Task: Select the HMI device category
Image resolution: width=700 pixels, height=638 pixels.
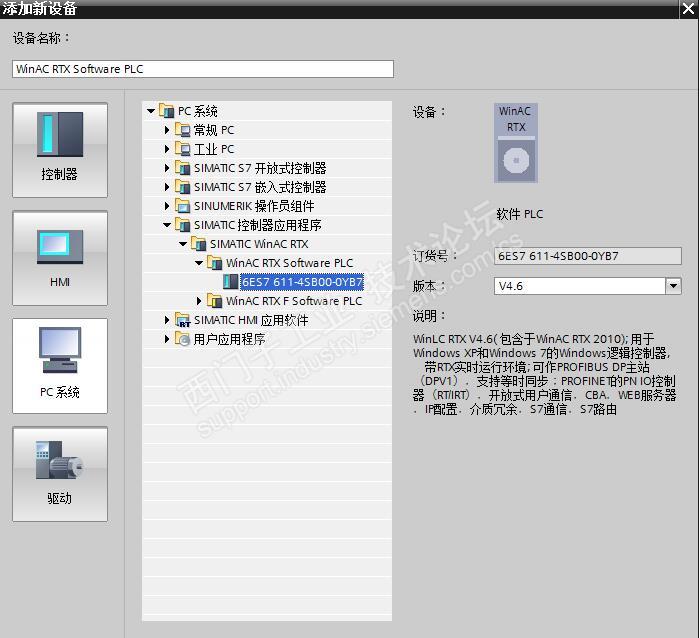Action: click(60, 258)
